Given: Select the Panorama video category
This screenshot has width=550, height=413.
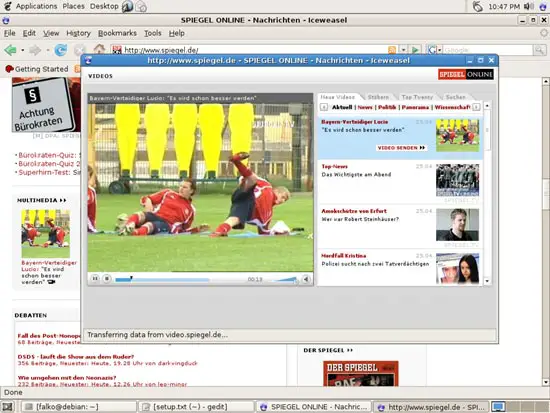Looking at the screenshot, I should pyautogui.click(x=415, y=107).
